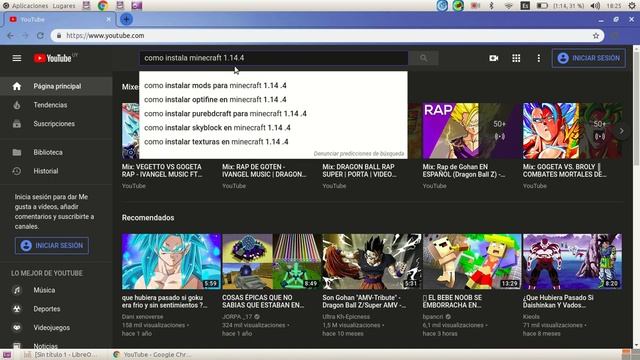Click the Música note icon
Image resolution: width=640 pixels, height=360 pixels.
[17, 290]
